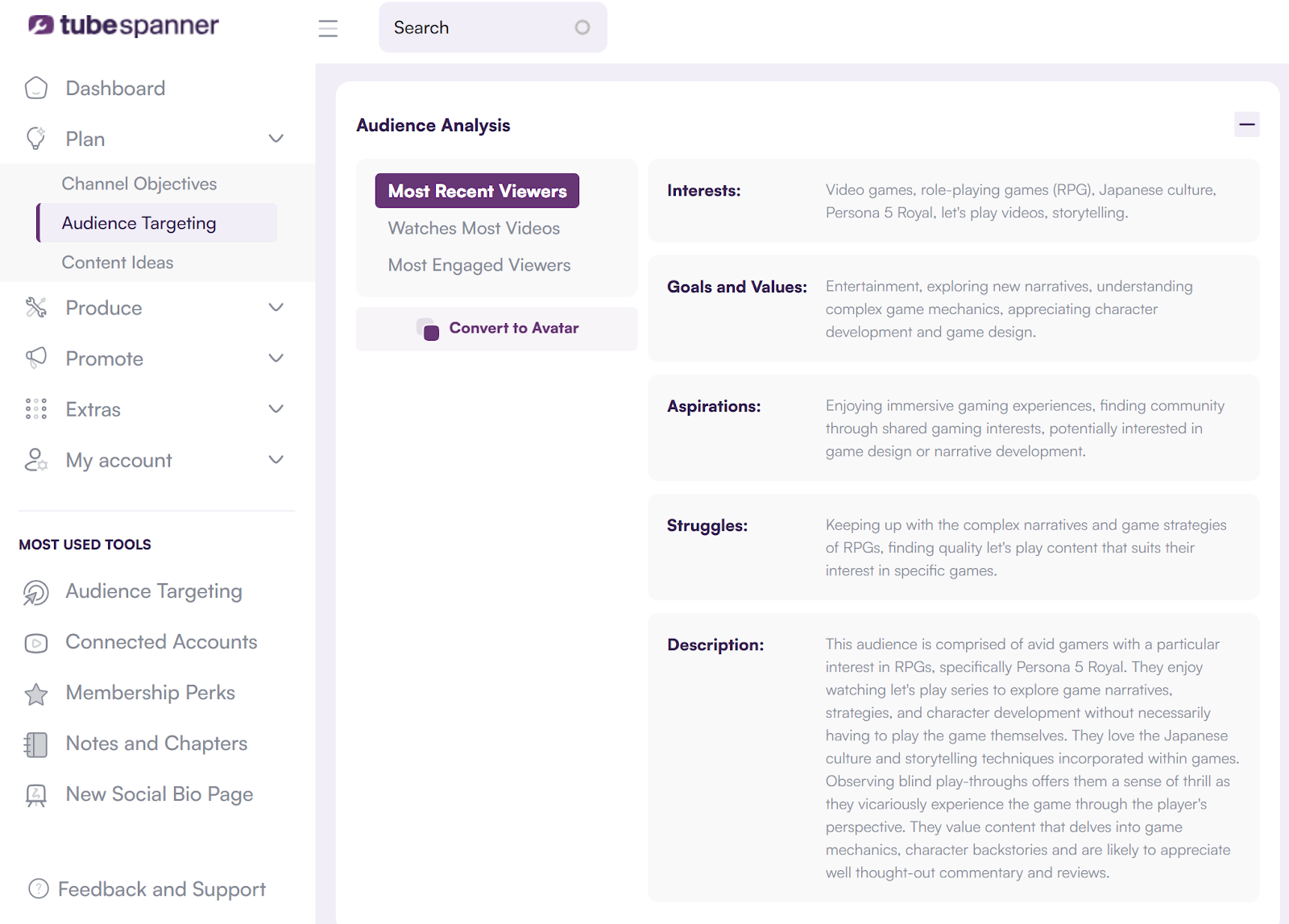The width and height of the screenshot is (1289, 924).
Task: Open the Dashboard page
Action: 115,88
